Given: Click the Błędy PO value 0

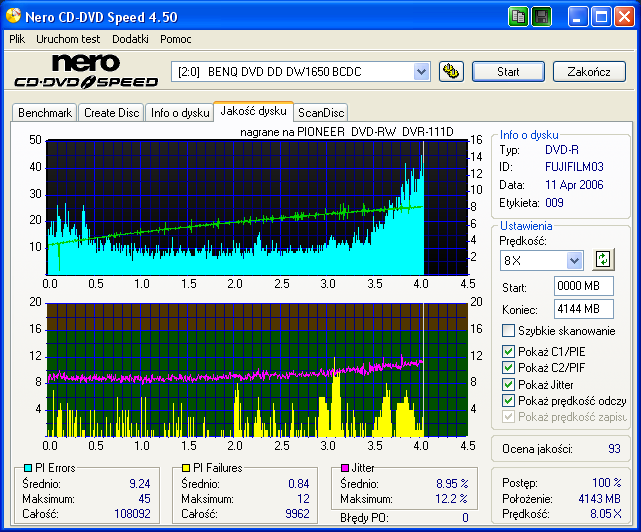Looking at the screenshot, I should tap(465, 518).
